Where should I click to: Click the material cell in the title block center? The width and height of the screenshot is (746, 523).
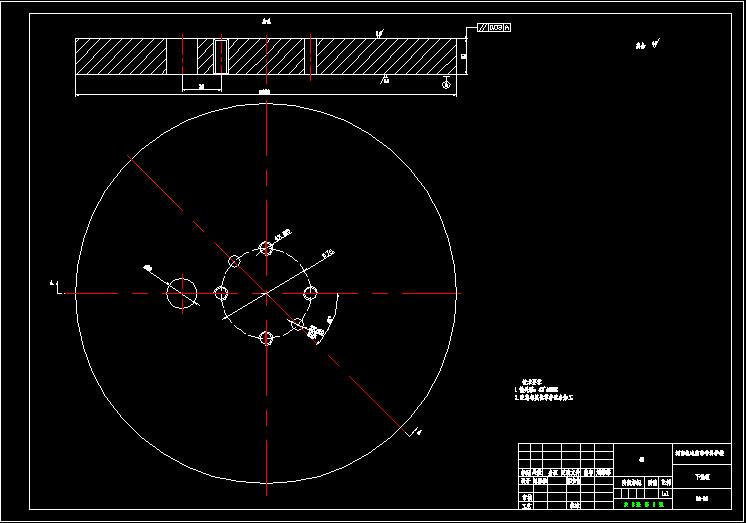644,460
